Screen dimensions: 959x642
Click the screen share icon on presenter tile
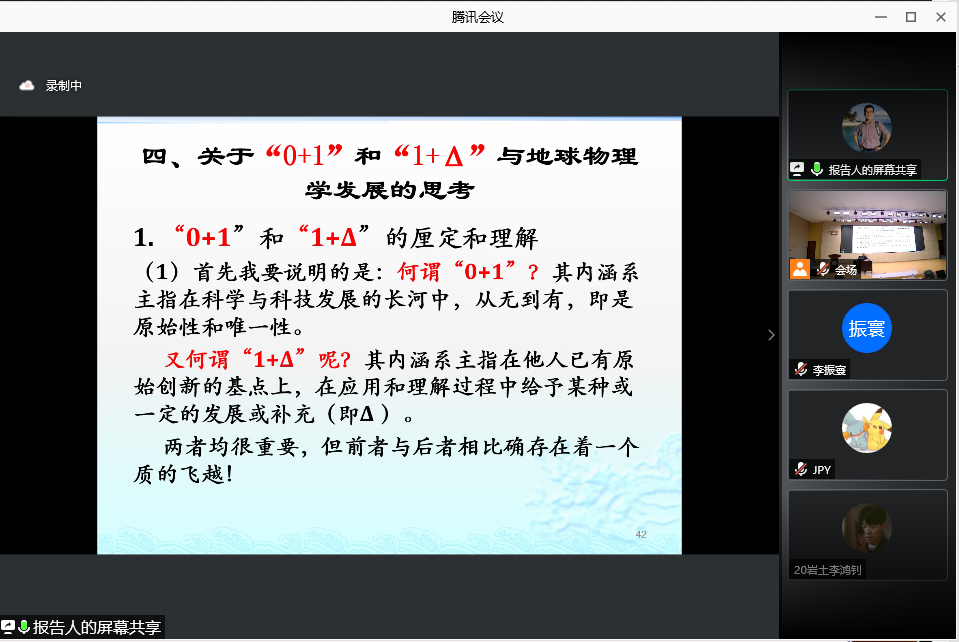point(797,169)
